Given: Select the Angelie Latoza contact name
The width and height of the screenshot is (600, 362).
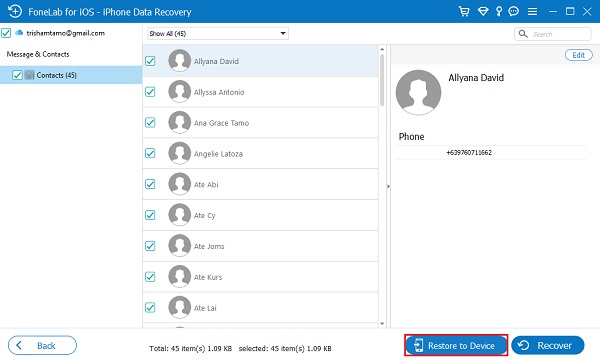Looking at the screenshot, I should (x=218, y=154).
